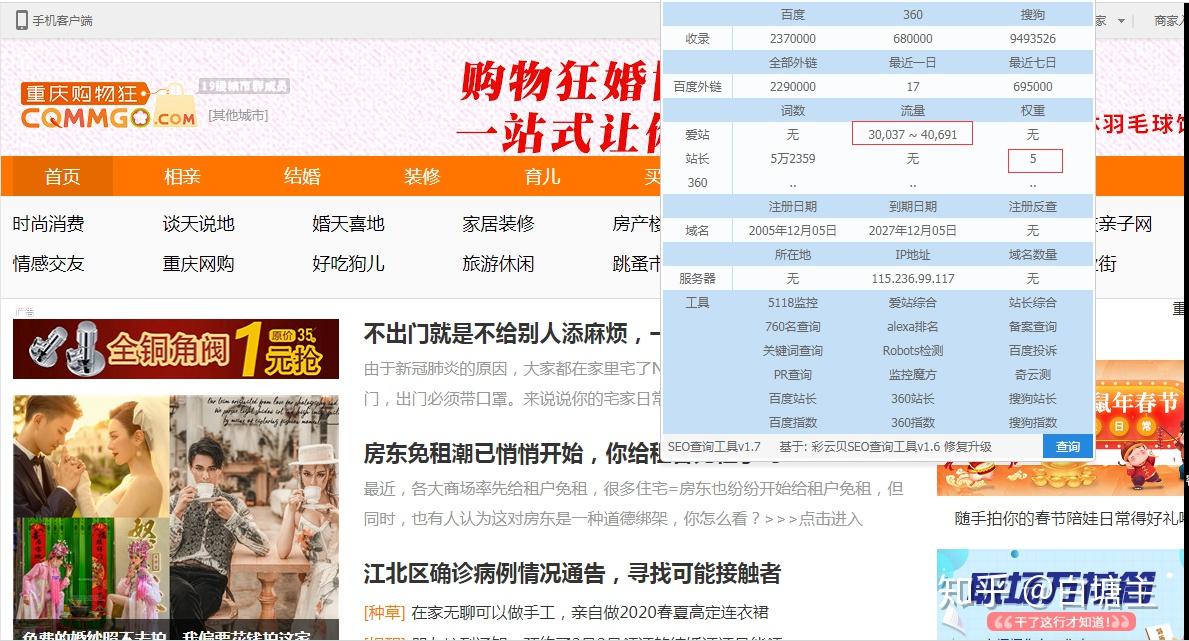
Task: Open 搜狗站长 tool link
Action: coord(1032,399)
